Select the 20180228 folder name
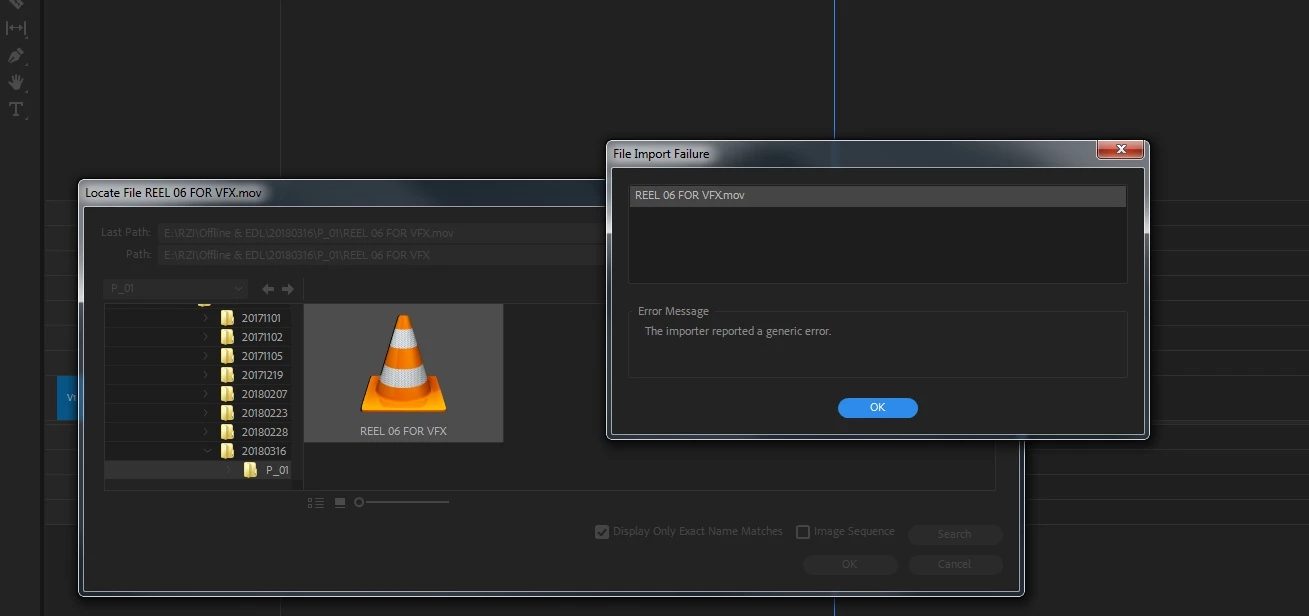The image size is (1309, 616). [x=264, y=432]
